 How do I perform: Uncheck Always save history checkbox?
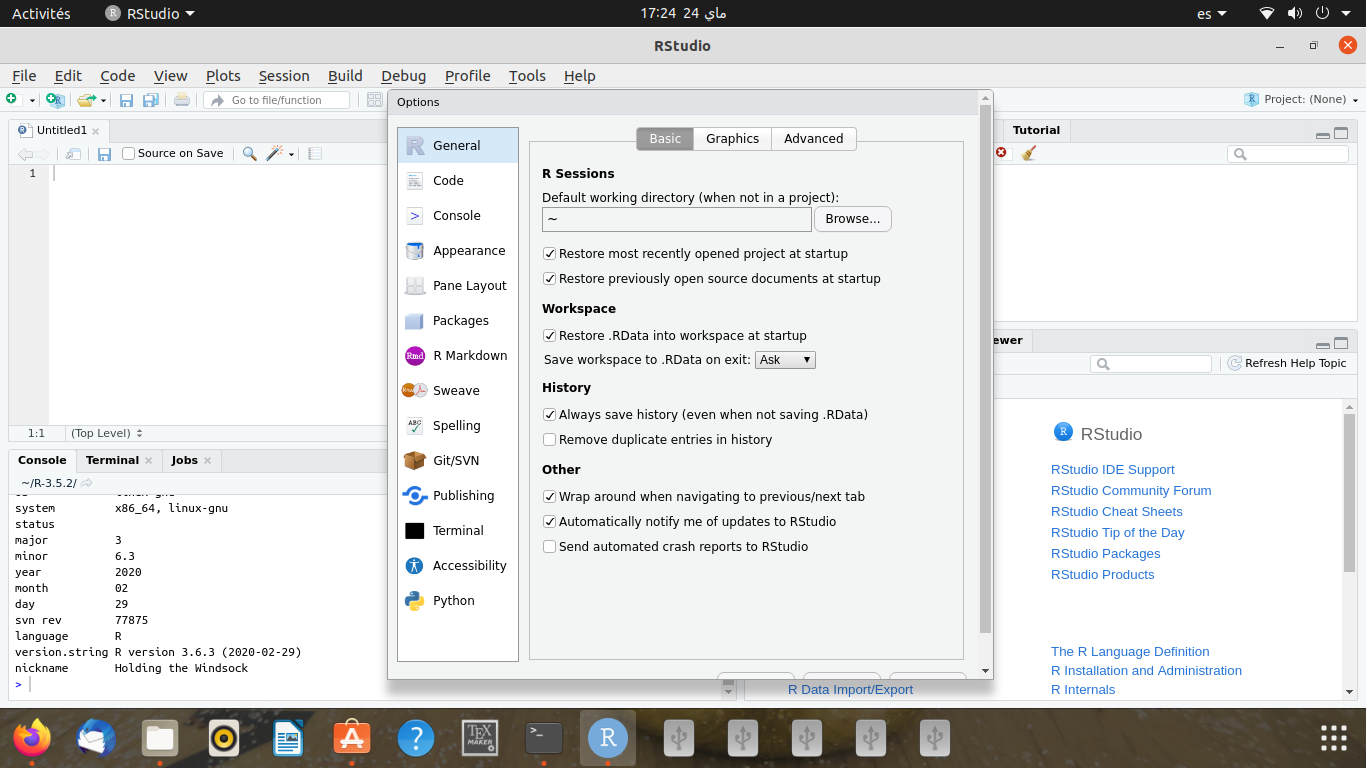pos(549,415)
